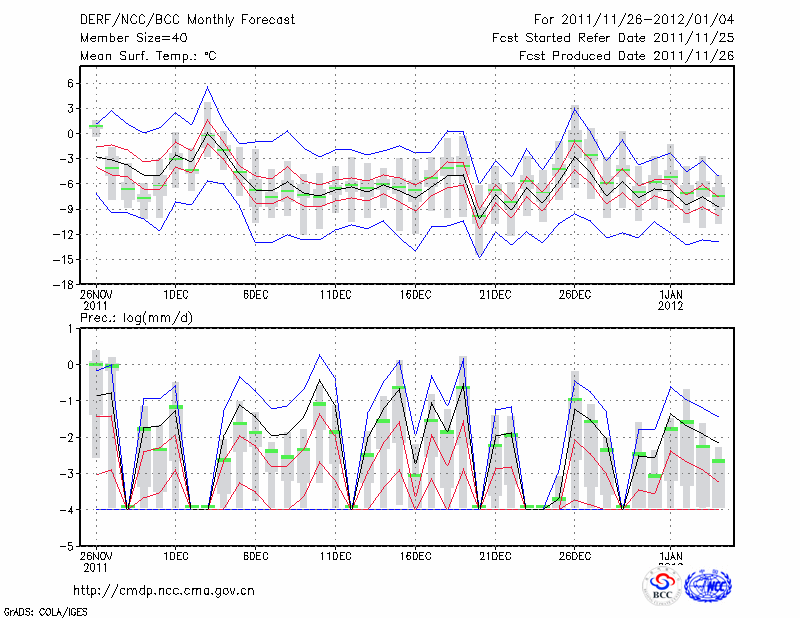Click the Fcst Produced Date text

coord(626,56)
